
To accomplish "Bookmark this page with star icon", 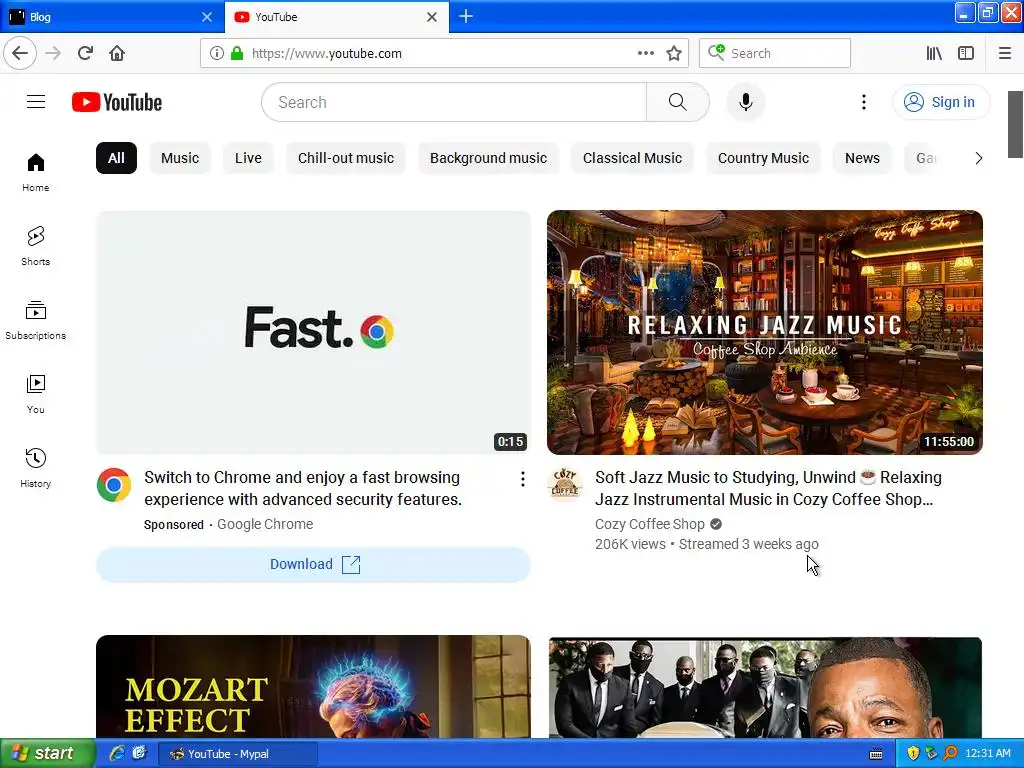I will click(x=674, y=53).
